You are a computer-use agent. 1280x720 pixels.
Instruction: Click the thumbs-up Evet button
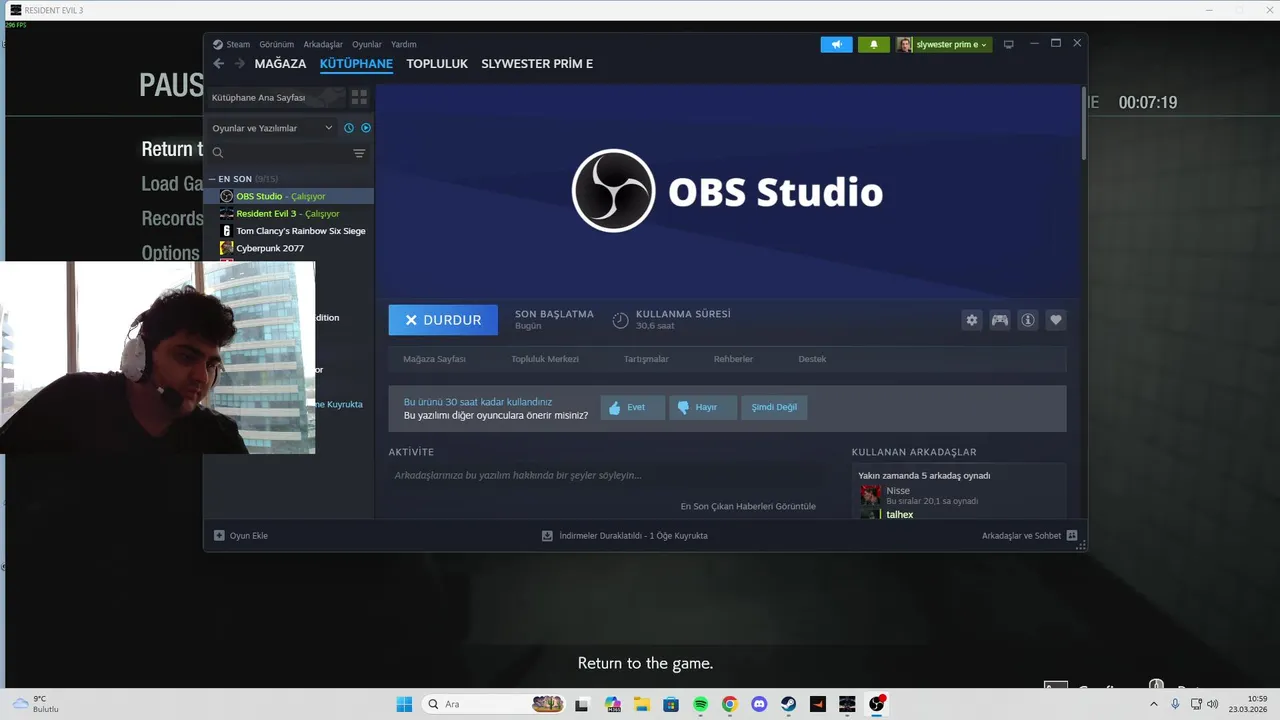[x=632, y=407]
